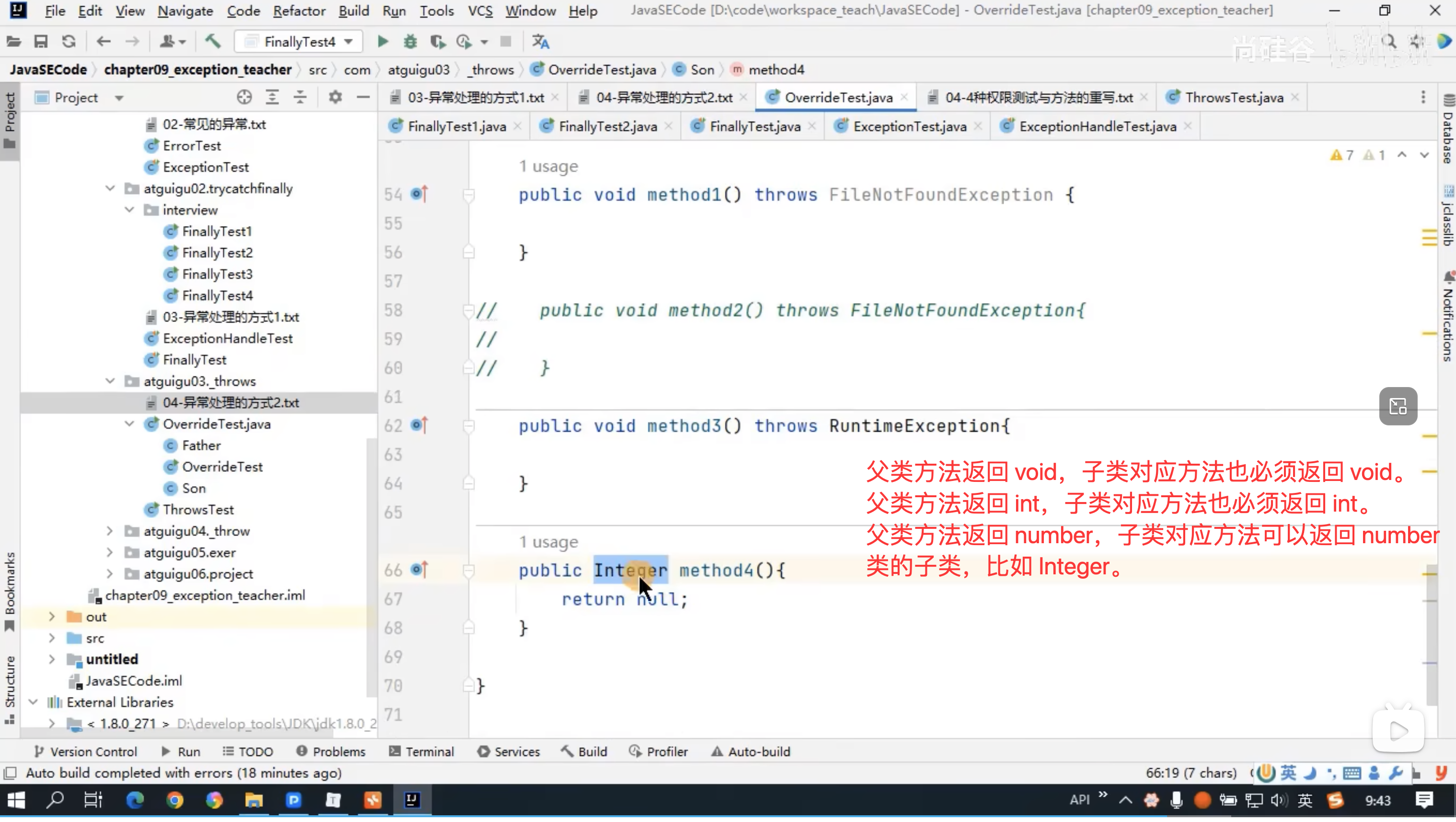1456x822 pixels.
Task: Click the Debug bug icon
Action: point(410,41)
